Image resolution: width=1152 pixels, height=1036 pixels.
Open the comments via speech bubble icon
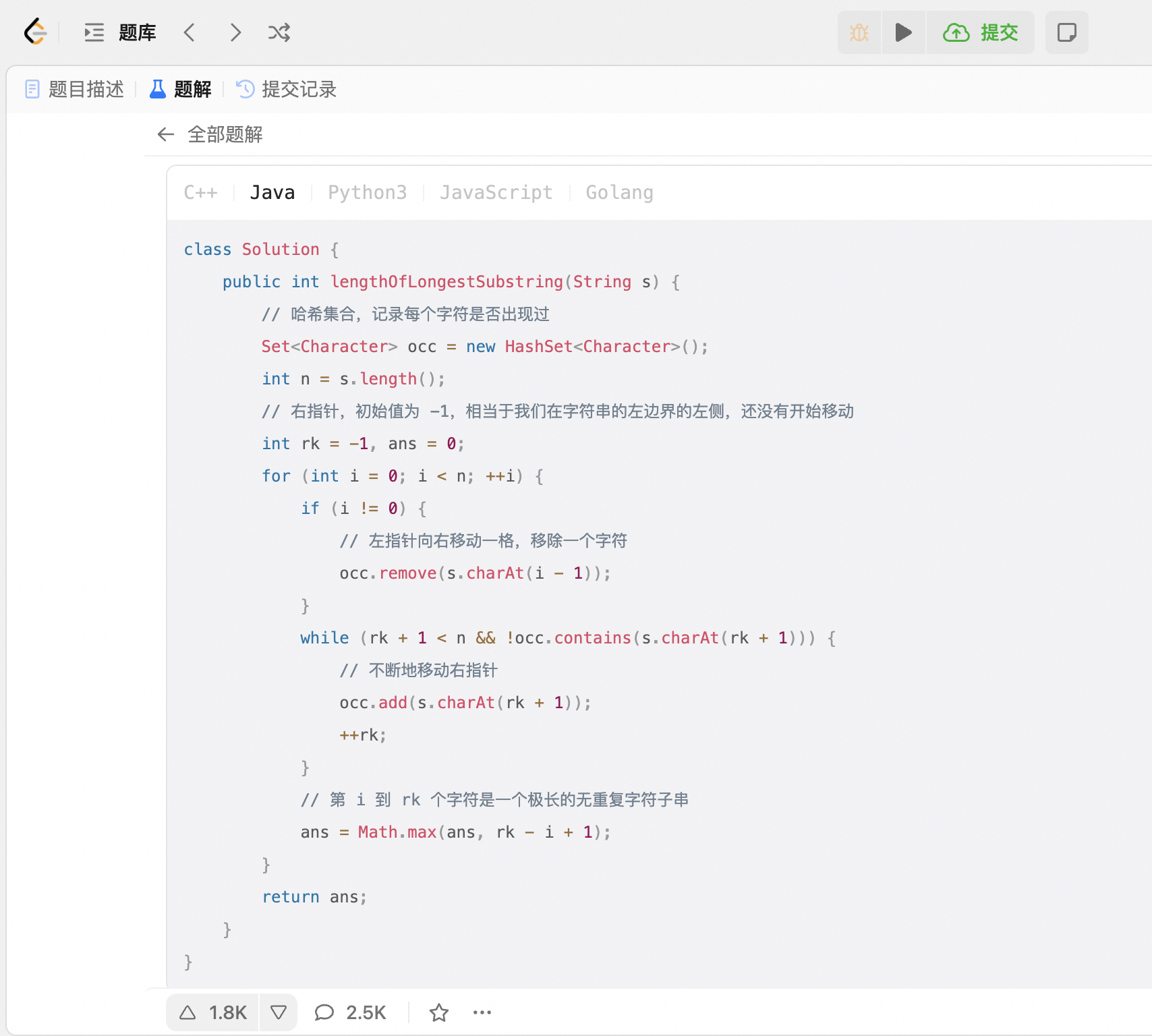(x=324, y=1012)
